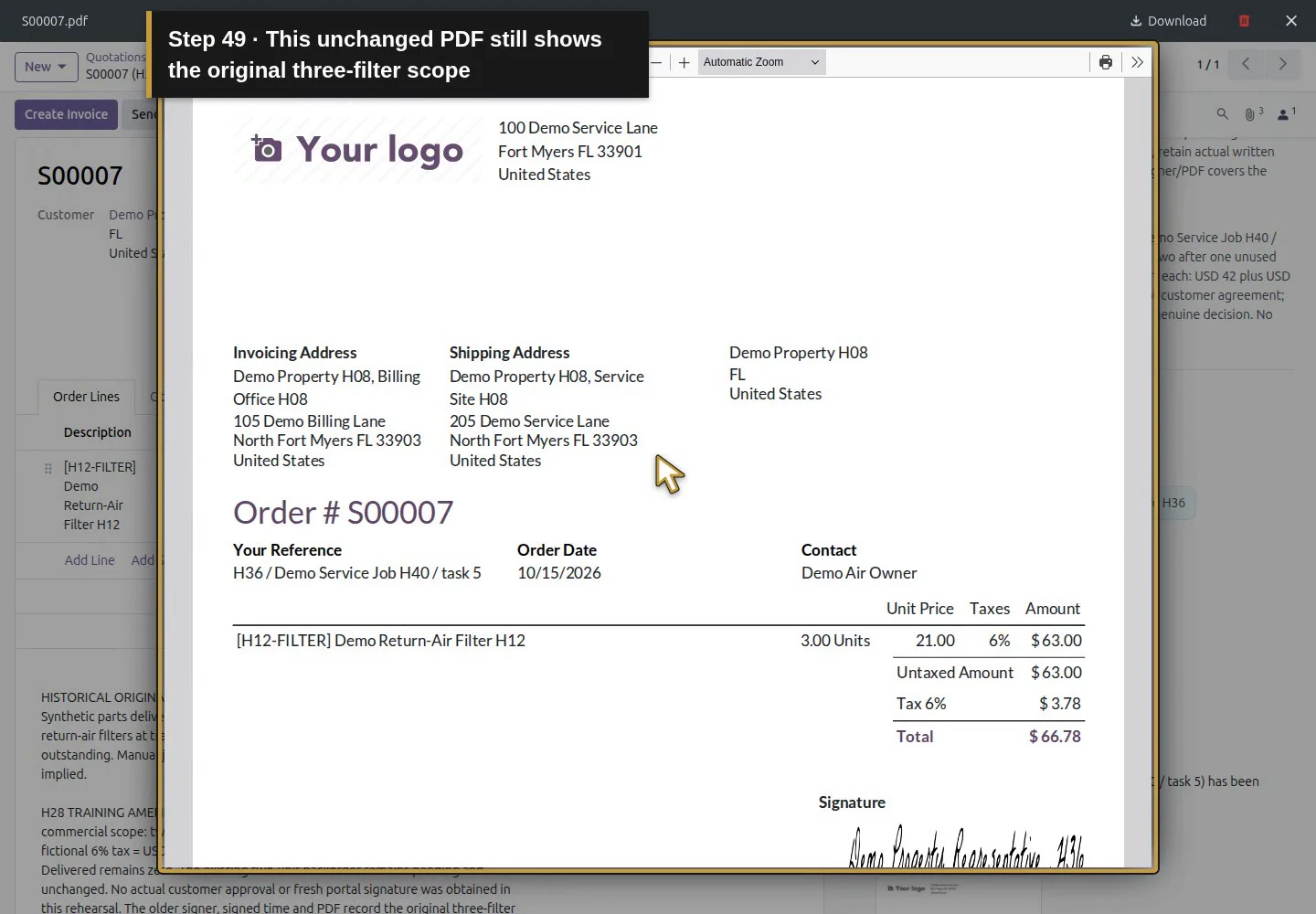Grab the order line drag handle
The image size is (1316, 914).
point(48,468)
